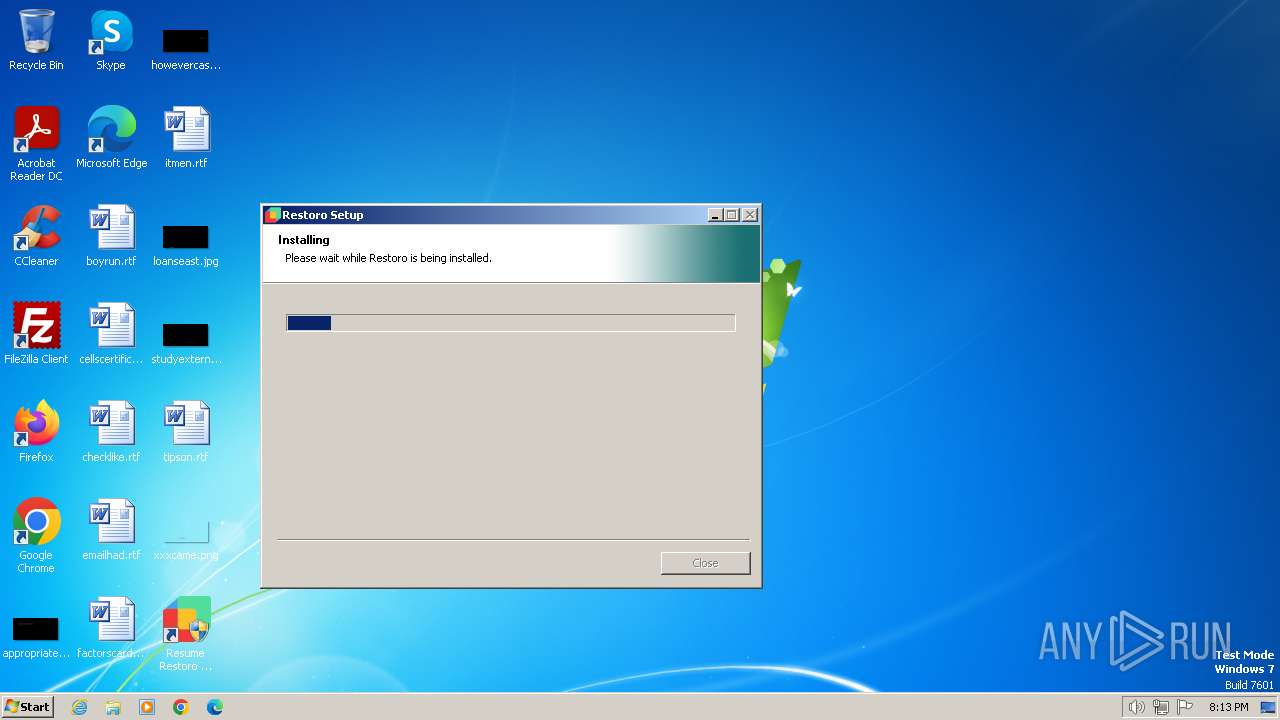
Task: Select the factorscard... document icon
Action: (111, 627)
